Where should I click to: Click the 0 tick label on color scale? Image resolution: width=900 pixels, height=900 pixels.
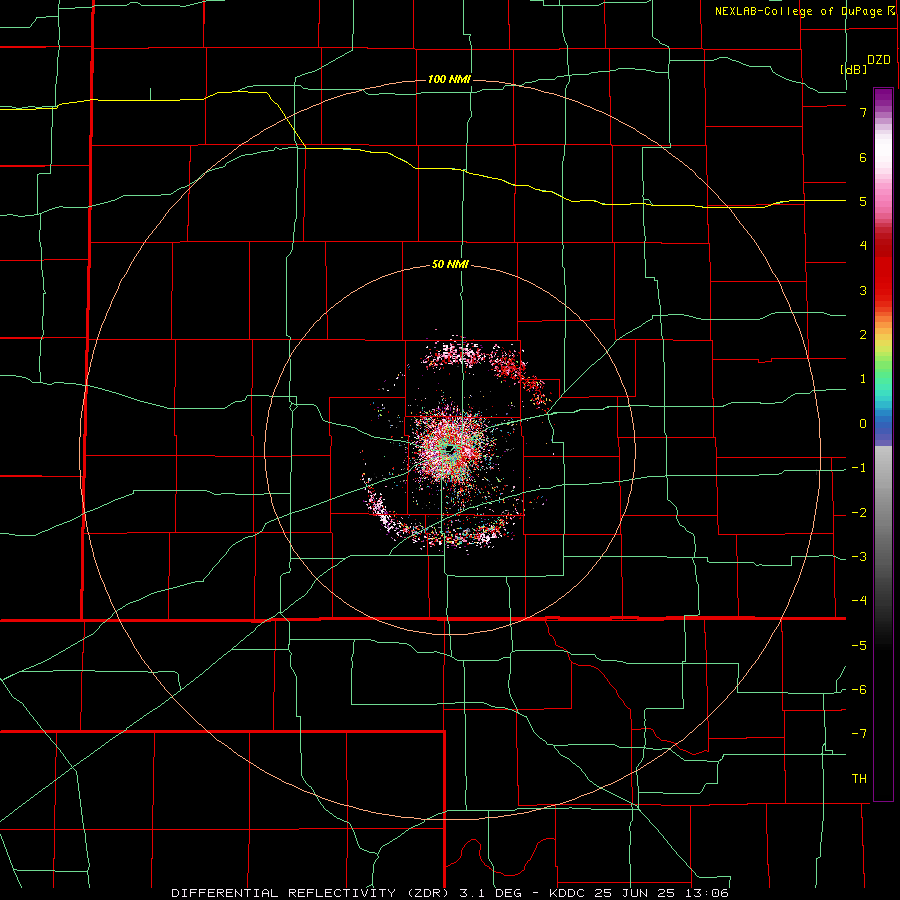(x=863, y=424)
